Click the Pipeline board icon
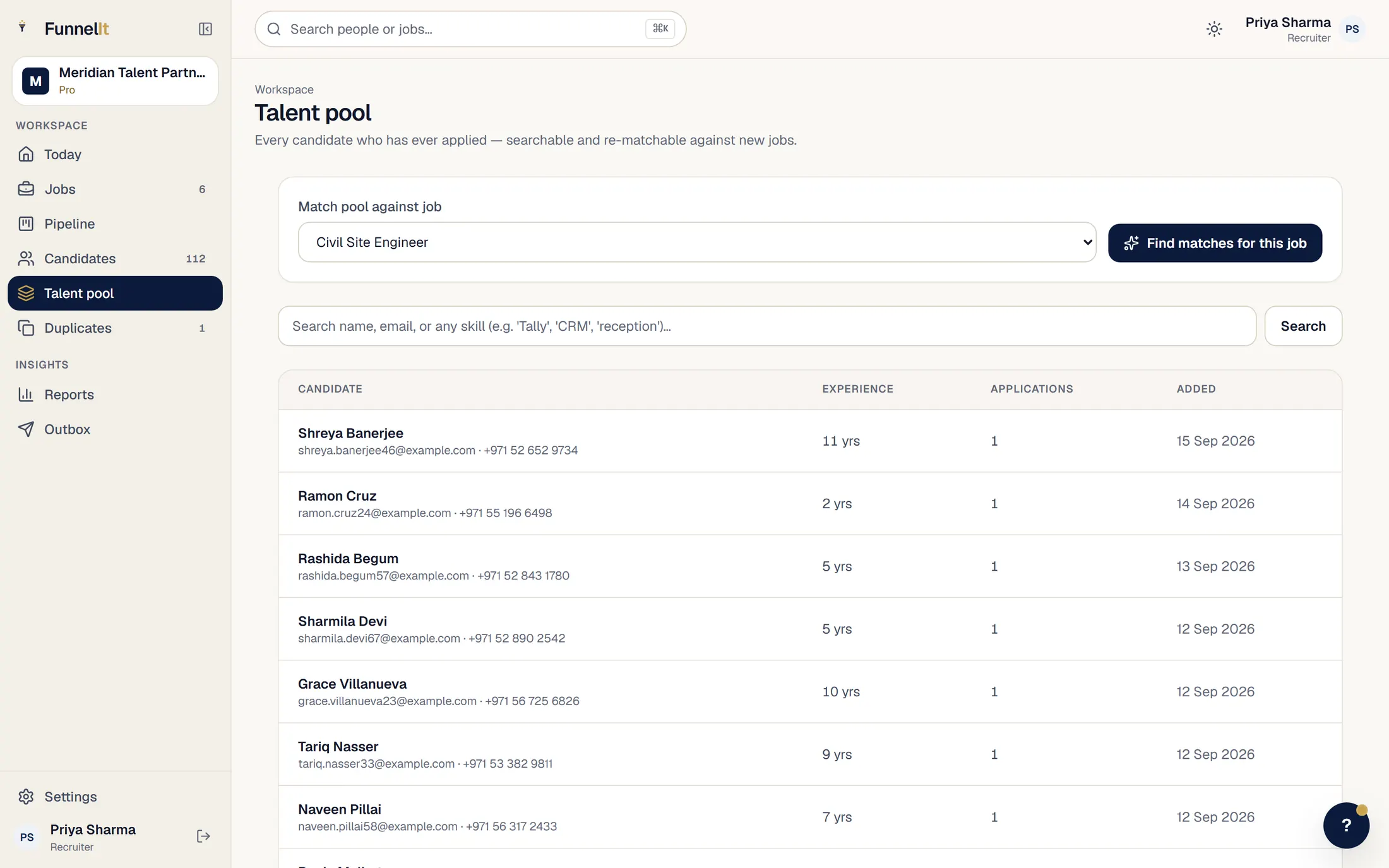 point(26,223)
